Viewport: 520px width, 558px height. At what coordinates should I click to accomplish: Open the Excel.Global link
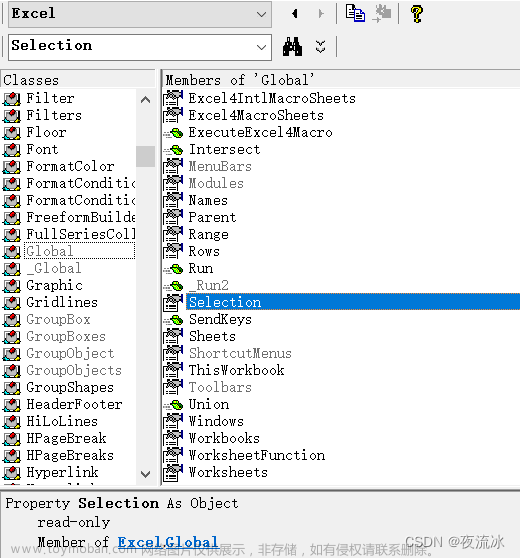(x=168, y=542)
